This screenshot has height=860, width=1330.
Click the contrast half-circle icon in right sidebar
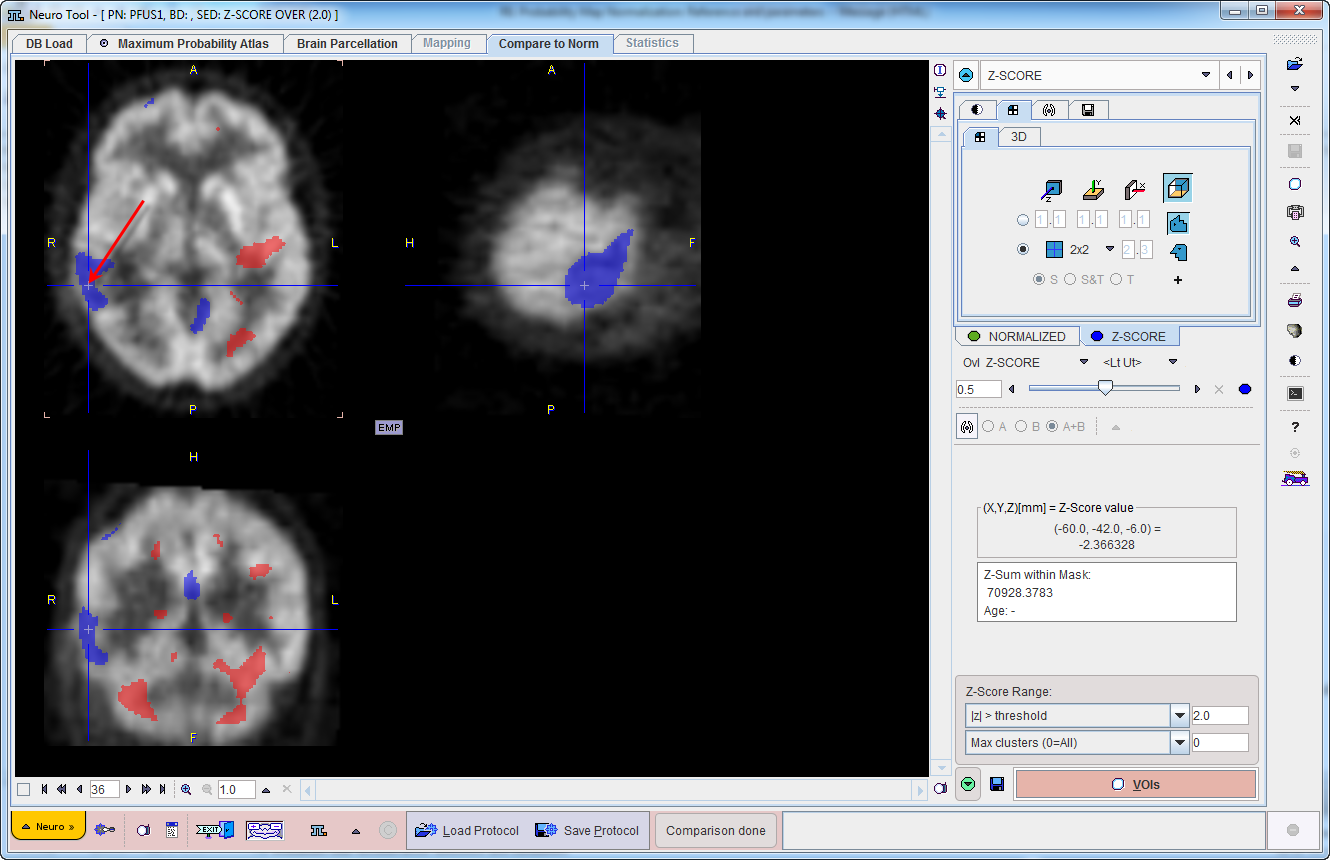[1295, 361]
